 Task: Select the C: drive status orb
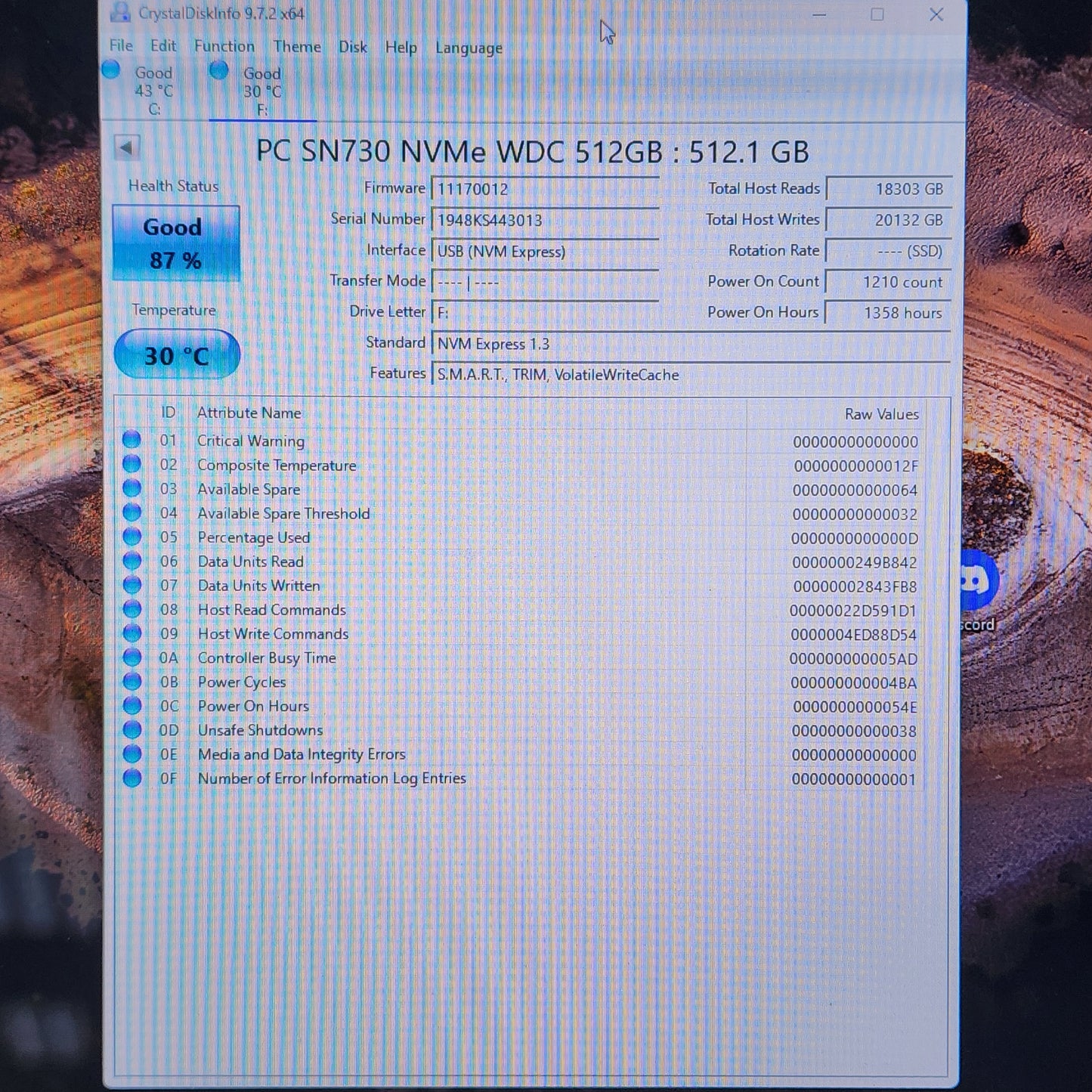[x=111, y=70]
